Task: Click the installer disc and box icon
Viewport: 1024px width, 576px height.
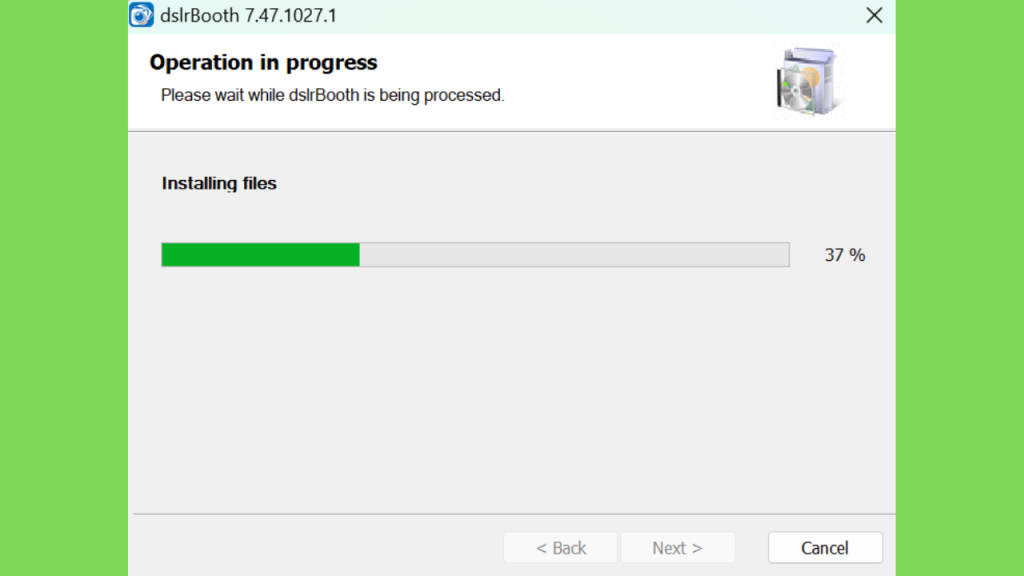Action: pyautogui.click(x=808, y=81)
